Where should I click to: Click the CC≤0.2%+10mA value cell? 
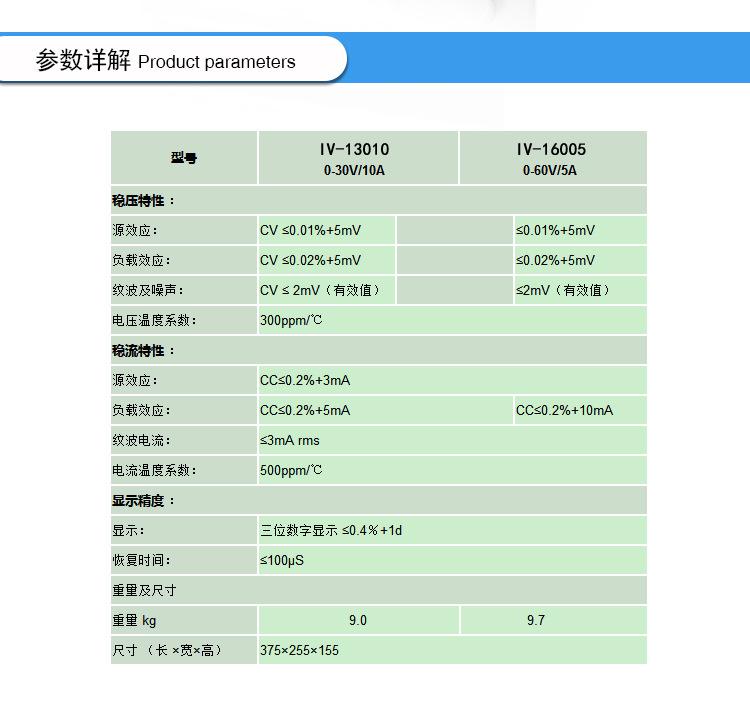(565, 411)
